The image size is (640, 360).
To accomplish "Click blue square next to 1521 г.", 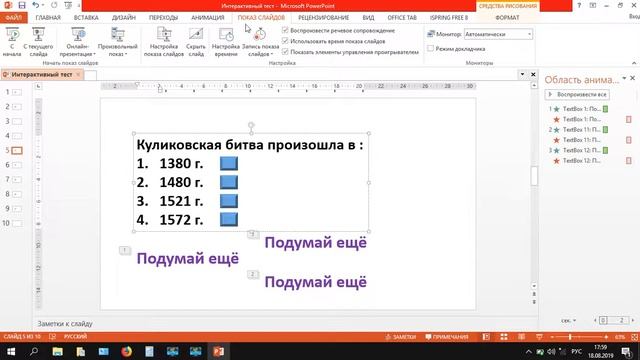I will (229, 201).
